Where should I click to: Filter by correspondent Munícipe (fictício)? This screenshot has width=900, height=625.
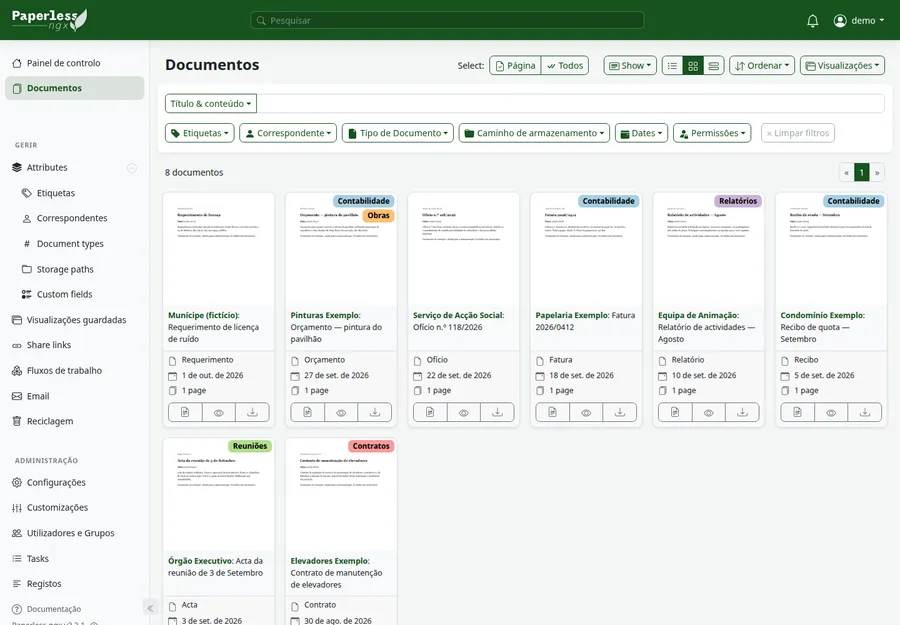[204, 316]
